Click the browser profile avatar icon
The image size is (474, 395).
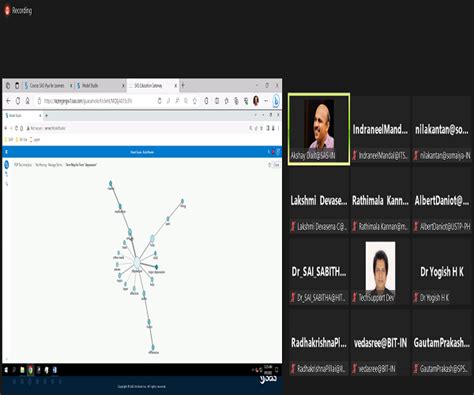tap(256, 101)
